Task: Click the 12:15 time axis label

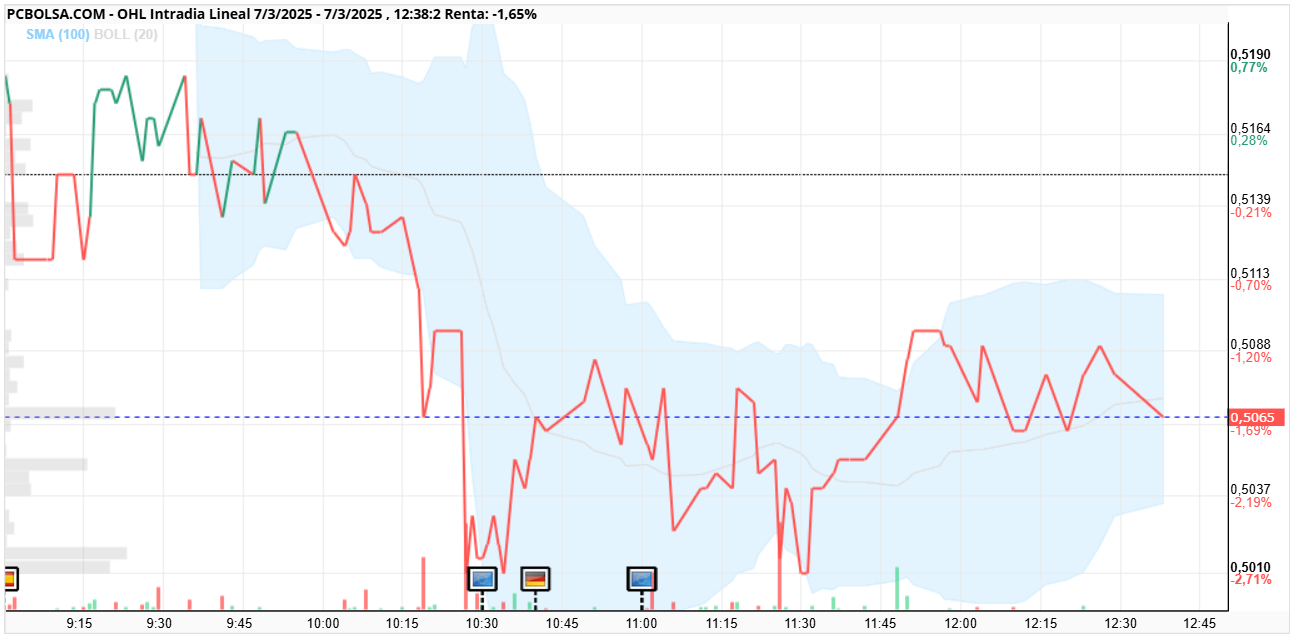Action: 1041,623
